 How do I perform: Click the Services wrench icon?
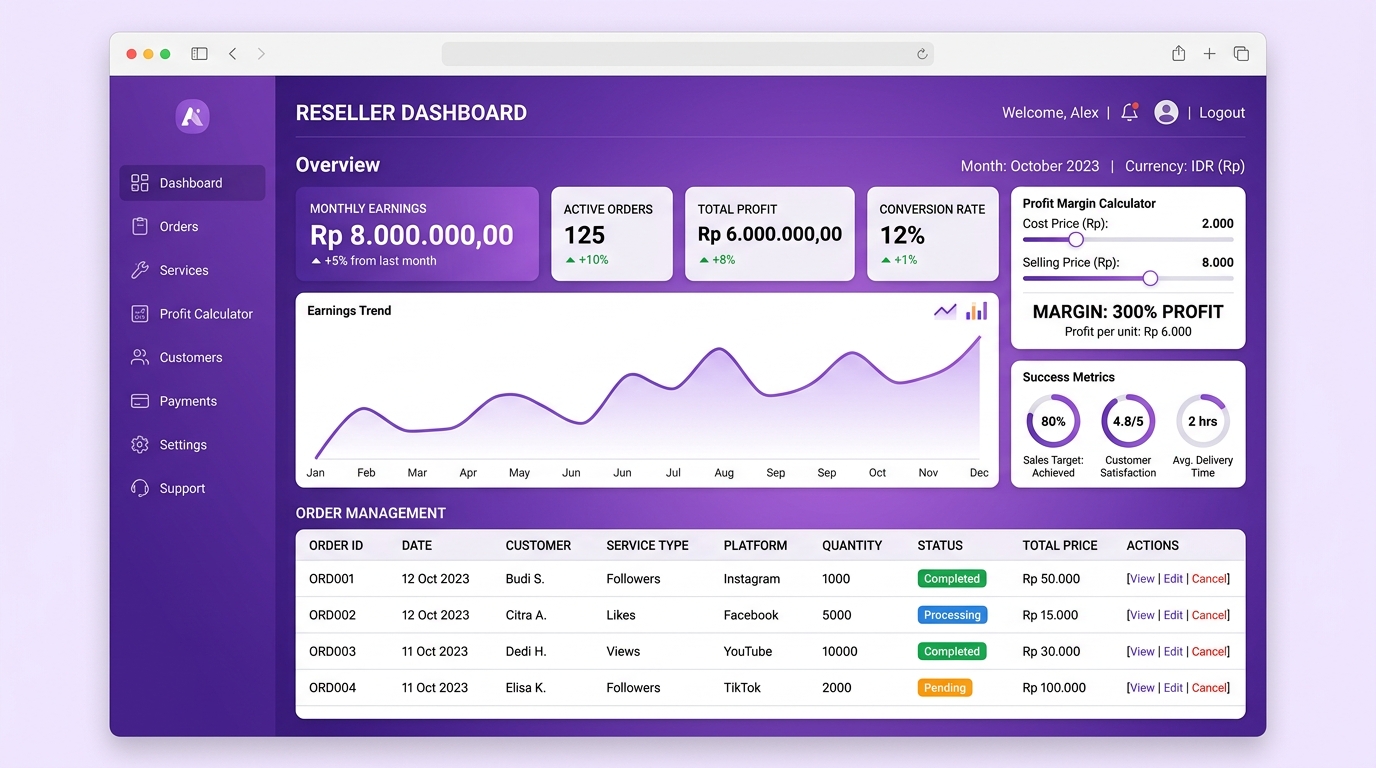click(140, 270)
